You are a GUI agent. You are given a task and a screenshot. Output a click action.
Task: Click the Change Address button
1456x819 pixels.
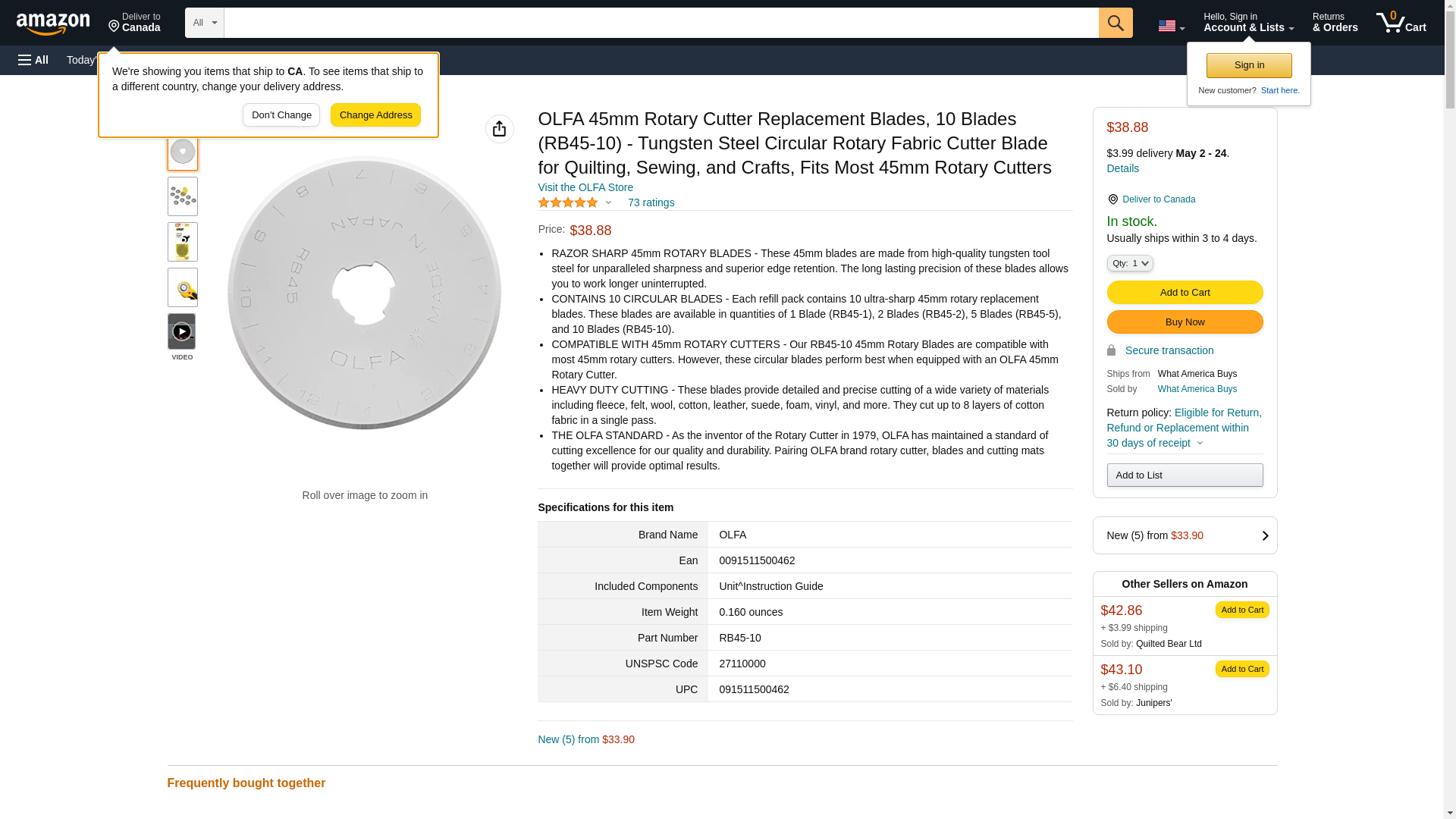point(375,115)
